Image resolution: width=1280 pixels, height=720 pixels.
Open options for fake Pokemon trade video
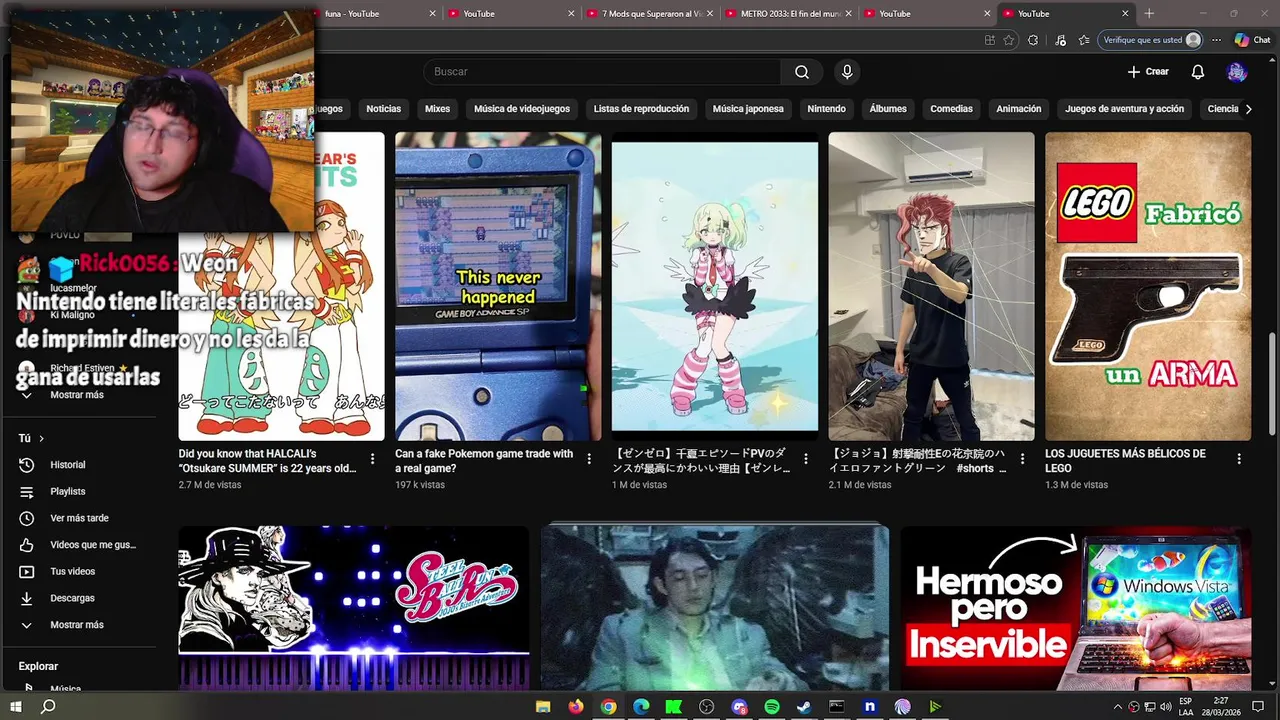tap(589, 459)
